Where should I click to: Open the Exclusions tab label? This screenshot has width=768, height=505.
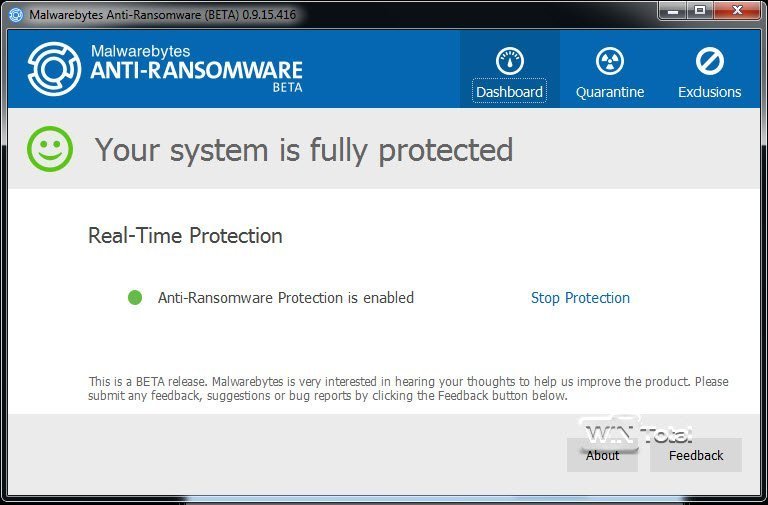709,92
